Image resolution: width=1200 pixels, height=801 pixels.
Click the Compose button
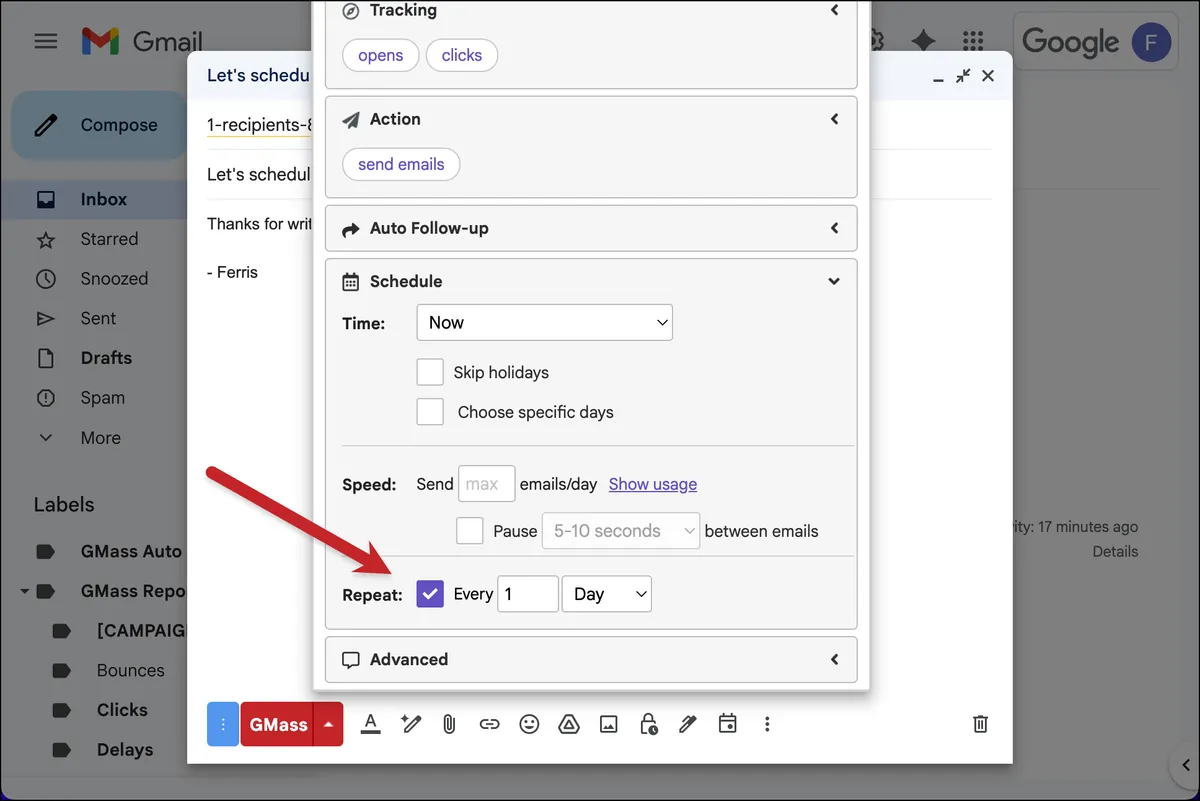click(x=99, y=125)
